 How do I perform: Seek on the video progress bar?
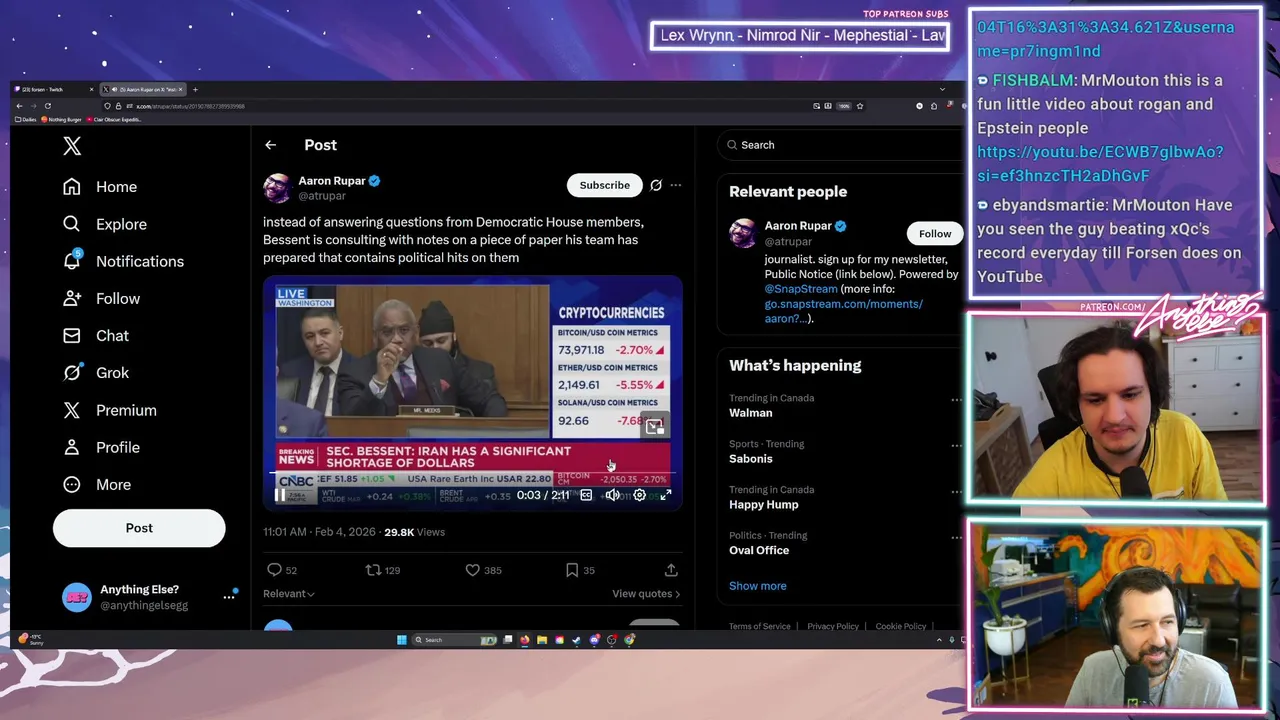472,474
